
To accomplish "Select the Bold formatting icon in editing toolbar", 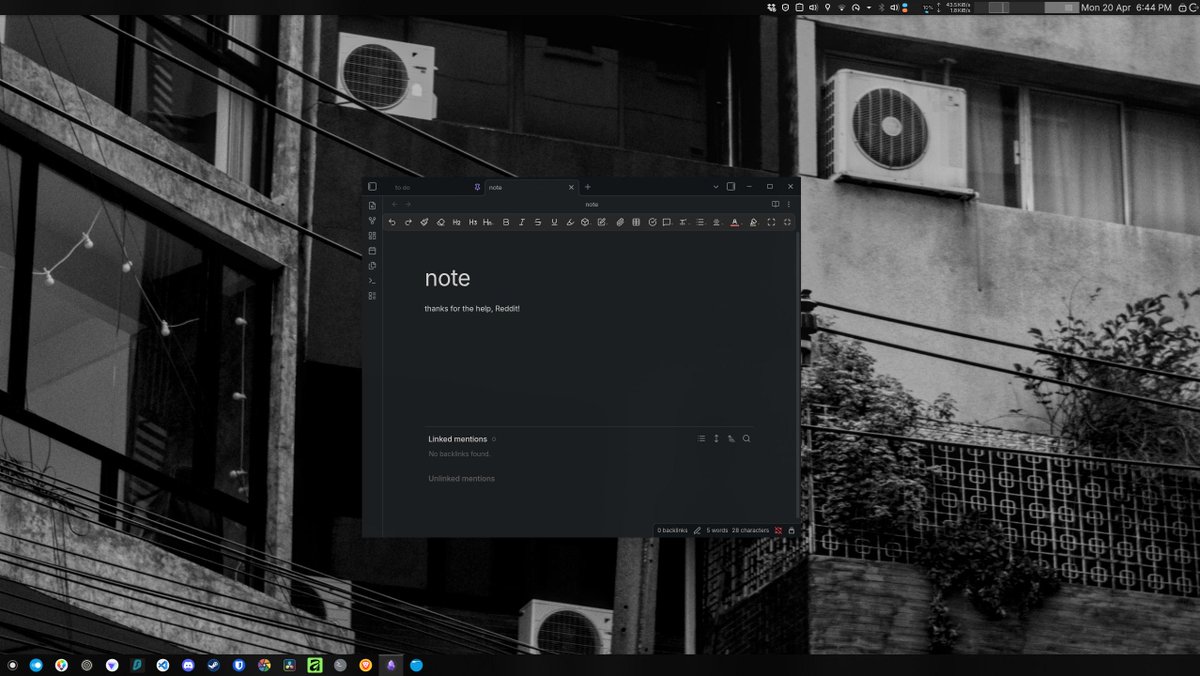I will 504,222.
